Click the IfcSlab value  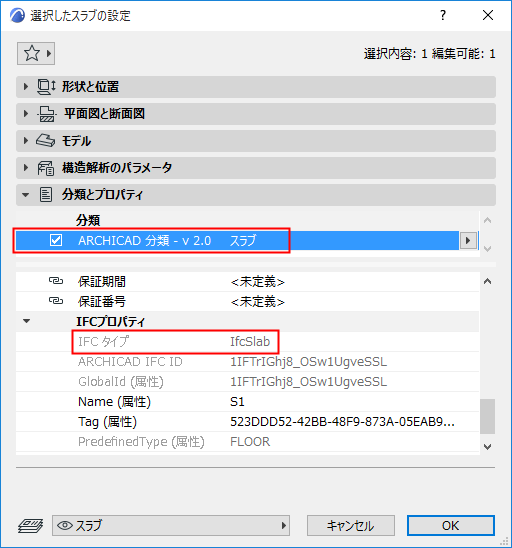250,341
